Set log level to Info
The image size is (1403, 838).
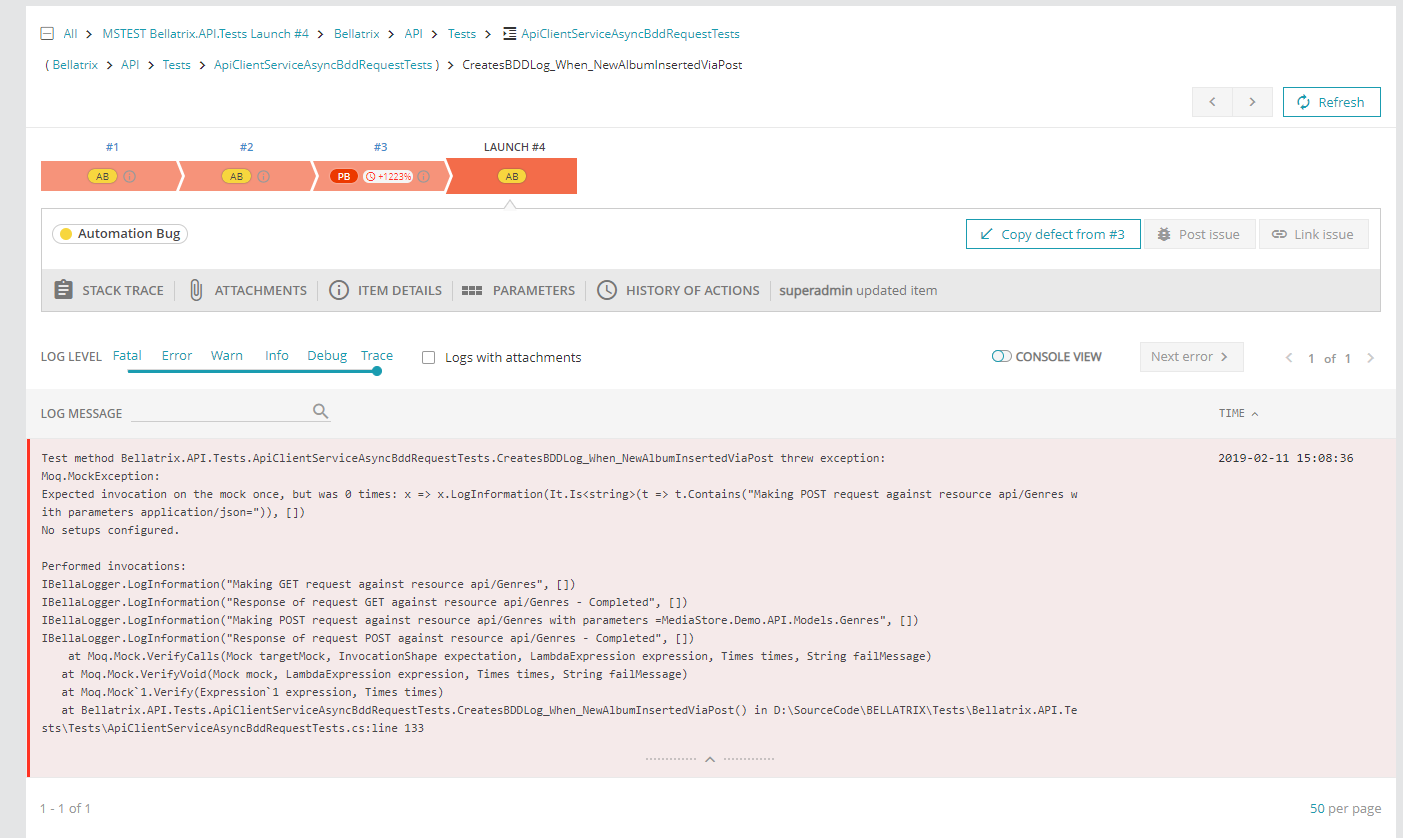tap(277, 355)
